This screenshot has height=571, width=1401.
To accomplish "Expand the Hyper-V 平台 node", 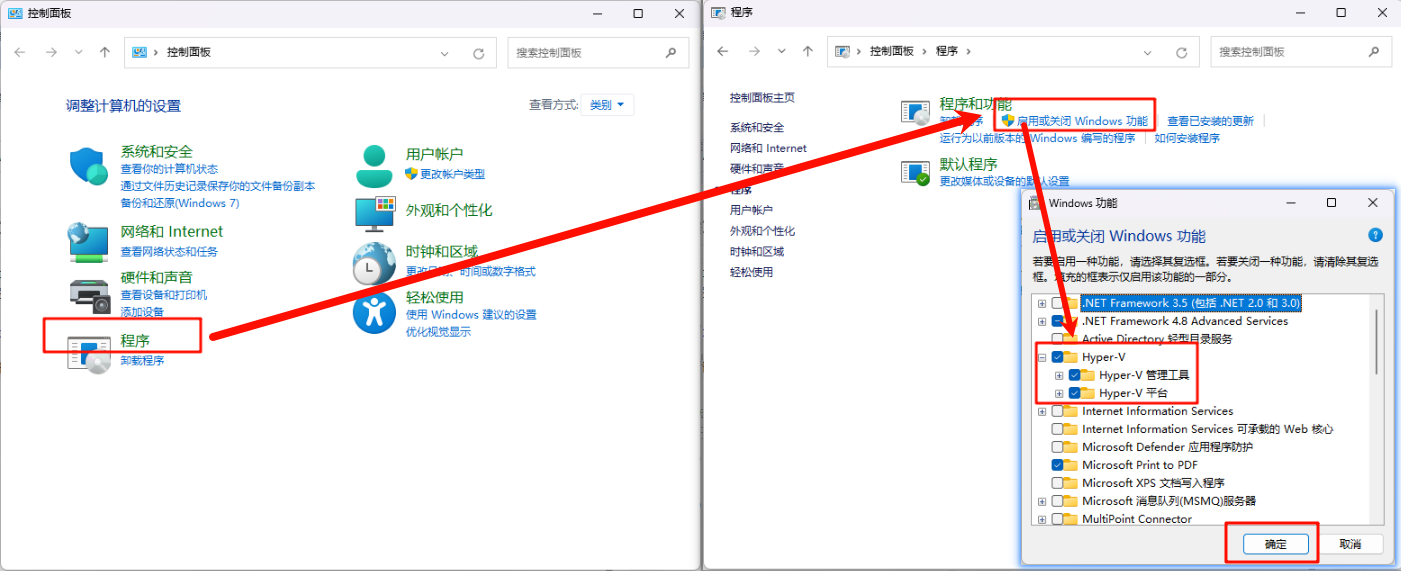I will click(x=1059, y=393).
